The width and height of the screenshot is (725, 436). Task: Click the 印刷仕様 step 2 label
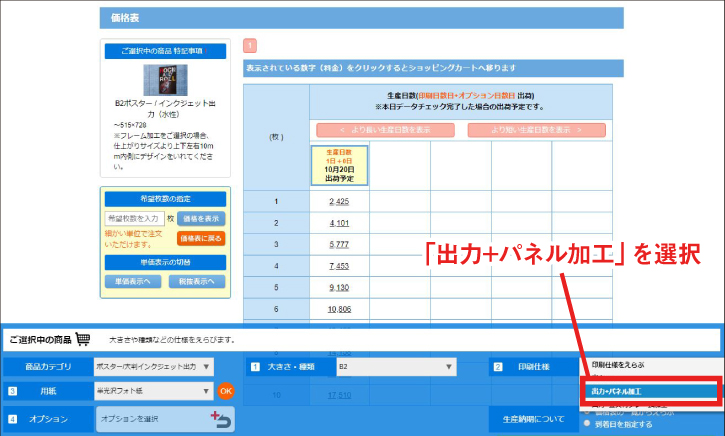(534, 367)
